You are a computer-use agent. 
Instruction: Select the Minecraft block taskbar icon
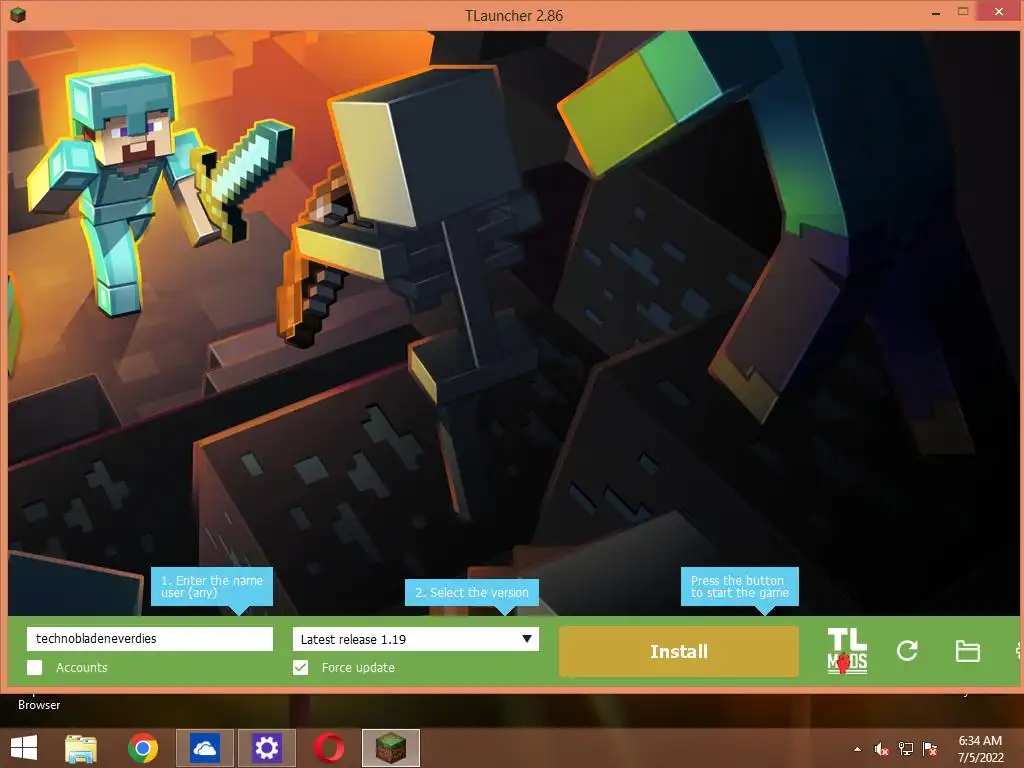pyautogui.click(x=391, y=748)
